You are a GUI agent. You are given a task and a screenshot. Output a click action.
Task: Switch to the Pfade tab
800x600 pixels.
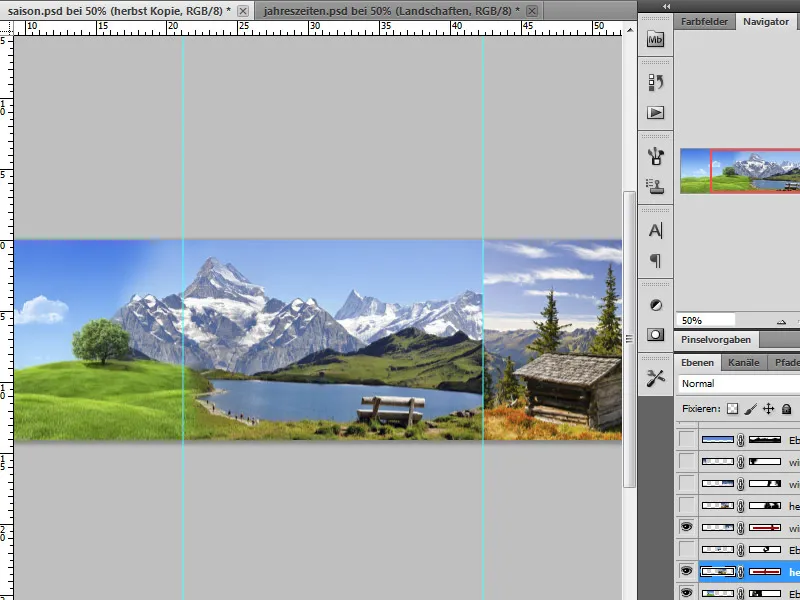click(x=786, y=363)
